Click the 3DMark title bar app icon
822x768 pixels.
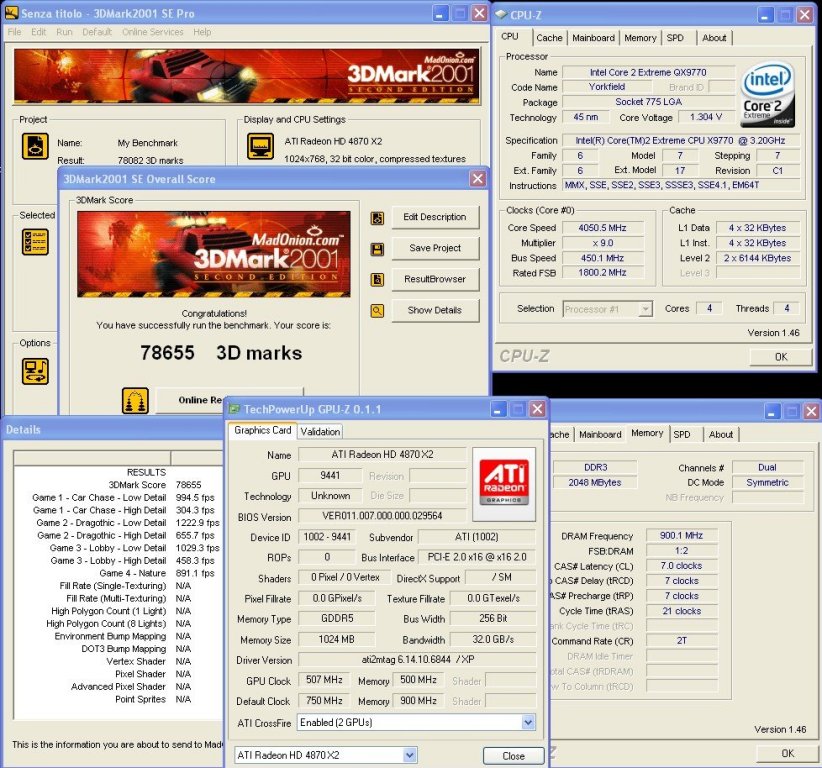pos(11,13)
